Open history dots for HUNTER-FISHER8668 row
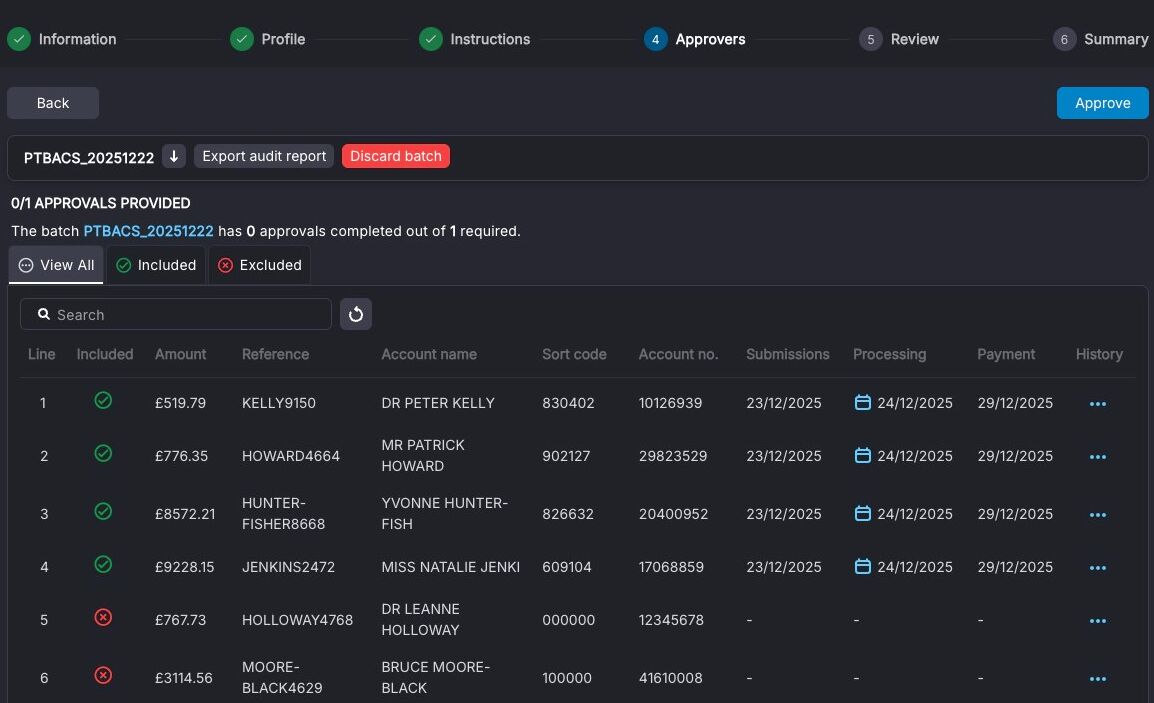Screen dimensions: 1154x703 (1097, 515)
